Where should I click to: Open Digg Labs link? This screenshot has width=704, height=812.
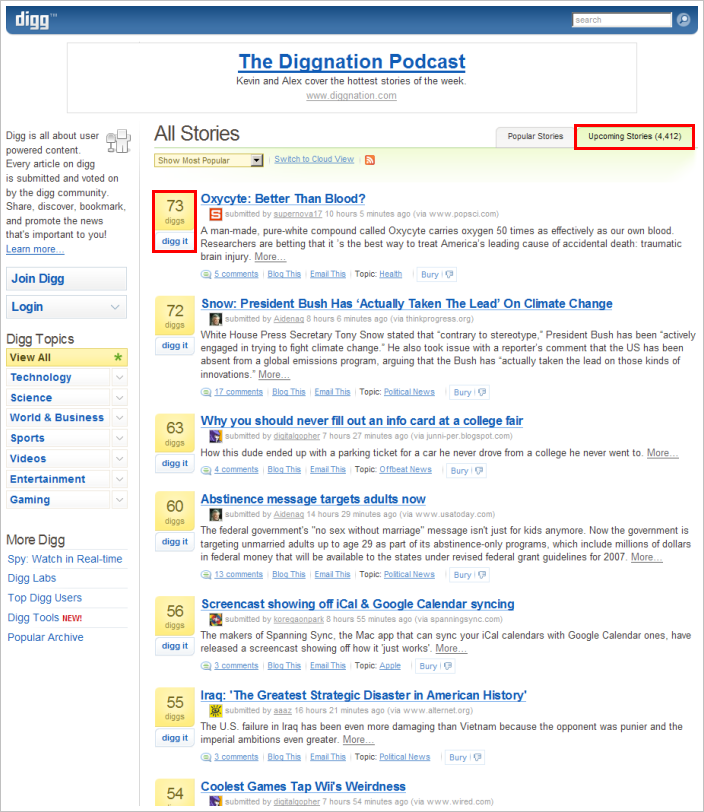[x=32, y=578]
